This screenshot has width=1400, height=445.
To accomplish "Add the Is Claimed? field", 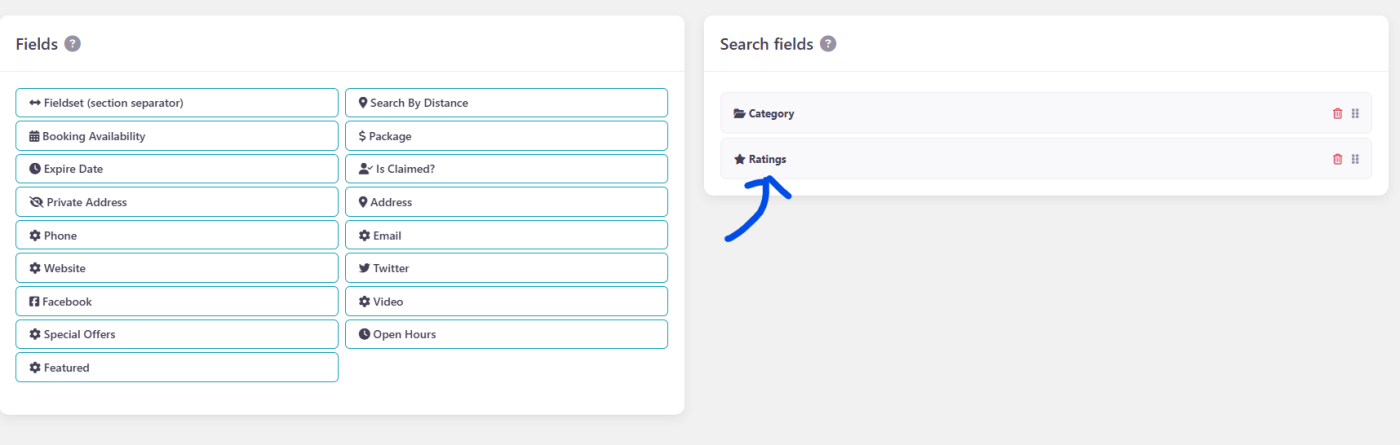I will tap(506, 169).
